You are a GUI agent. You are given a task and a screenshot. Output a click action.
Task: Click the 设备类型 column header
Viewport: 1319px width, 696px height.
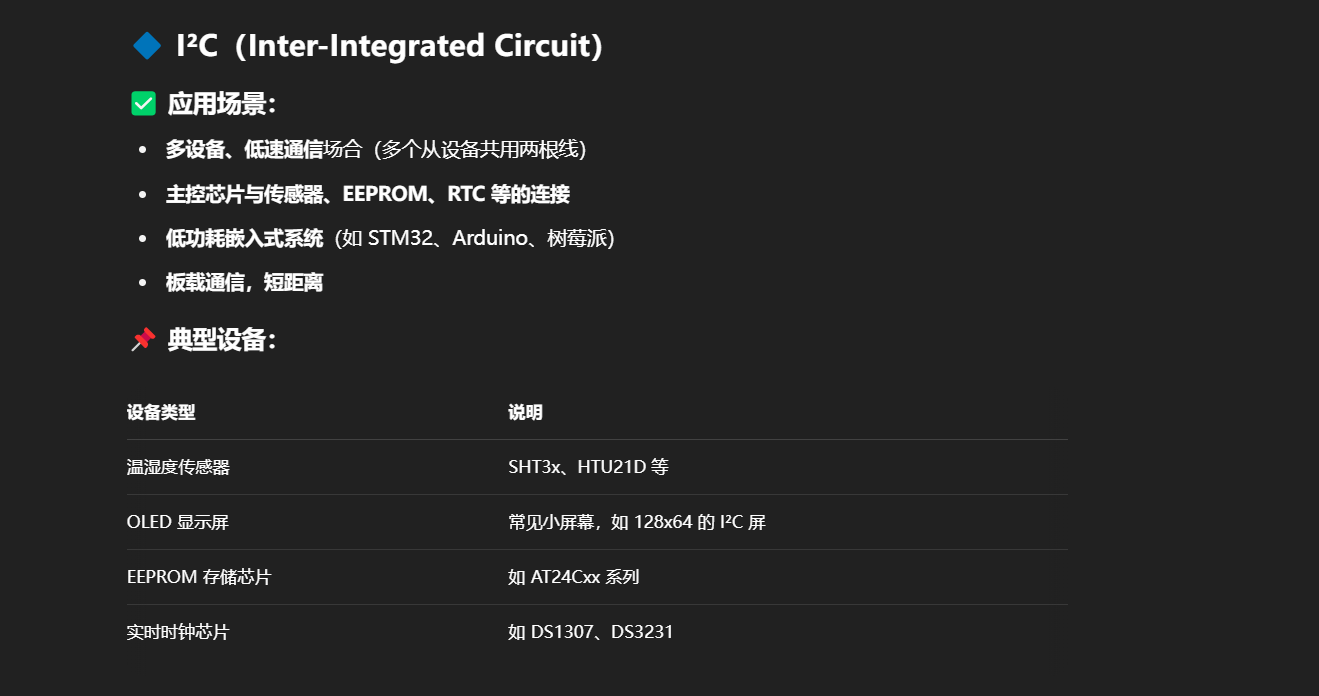161,412
